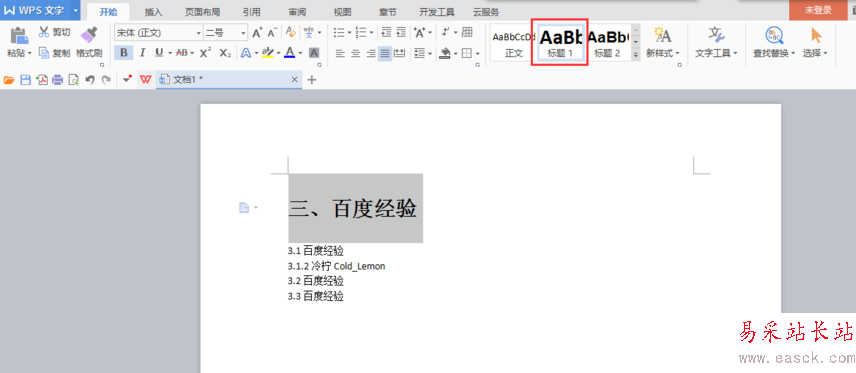Screen dimensions: 856x373
Task: Toggle Italic formatting
Action: [142, 52]
